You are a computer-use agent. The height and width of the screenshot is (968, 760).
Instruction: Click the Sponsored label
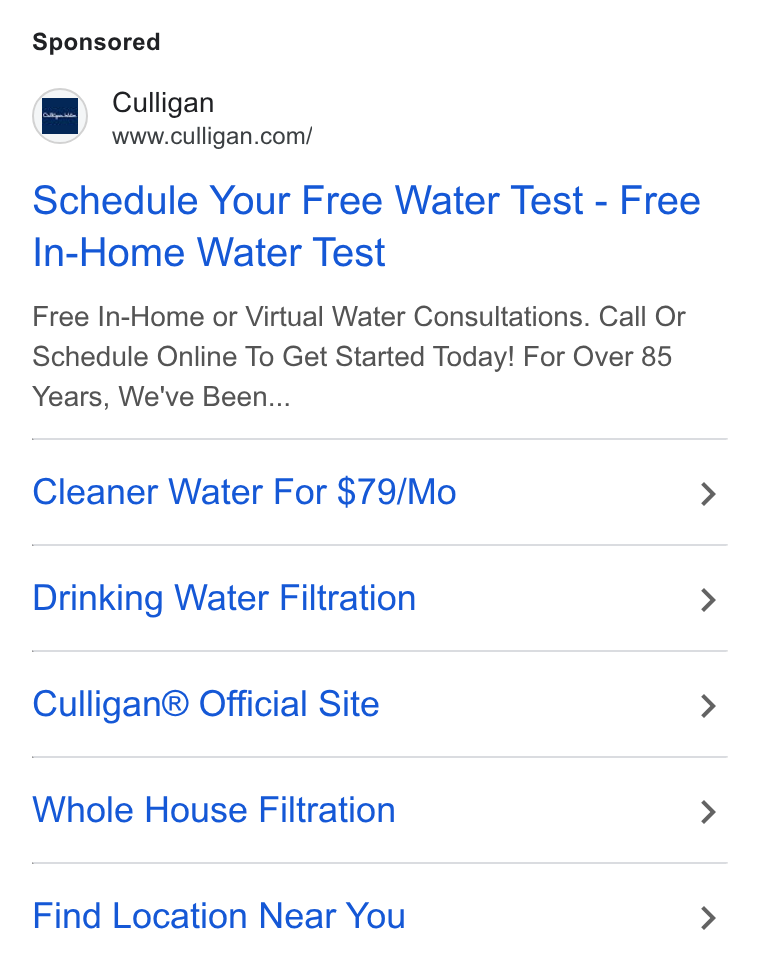[96, 42]
